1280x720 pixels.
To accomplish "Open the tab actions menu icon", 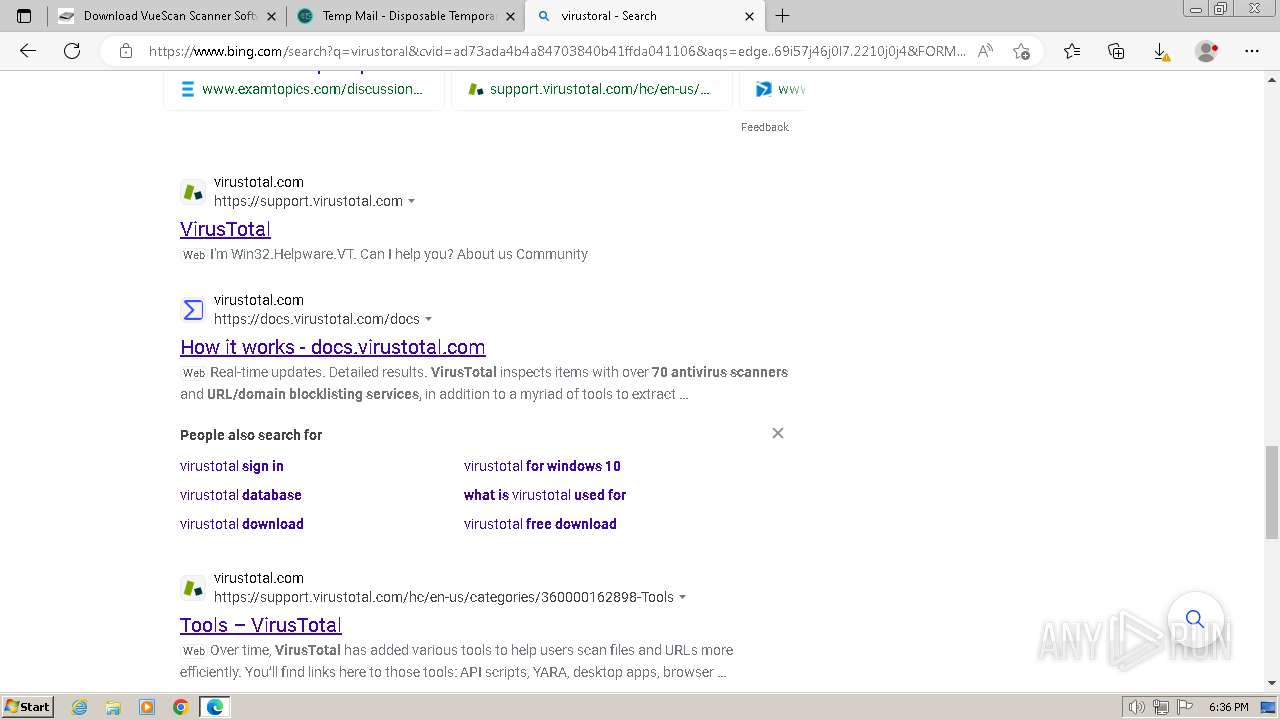I will tap(24, 16).
